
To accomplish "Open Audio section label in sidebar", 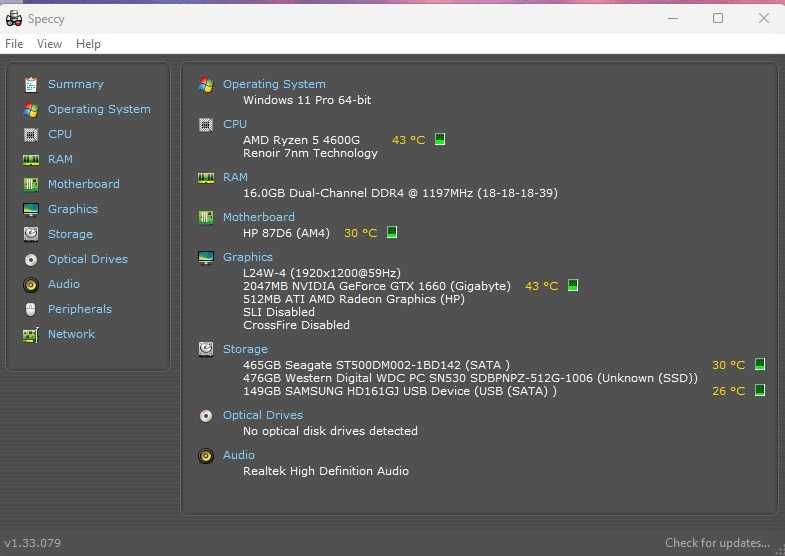I will (x=64, y=284).
